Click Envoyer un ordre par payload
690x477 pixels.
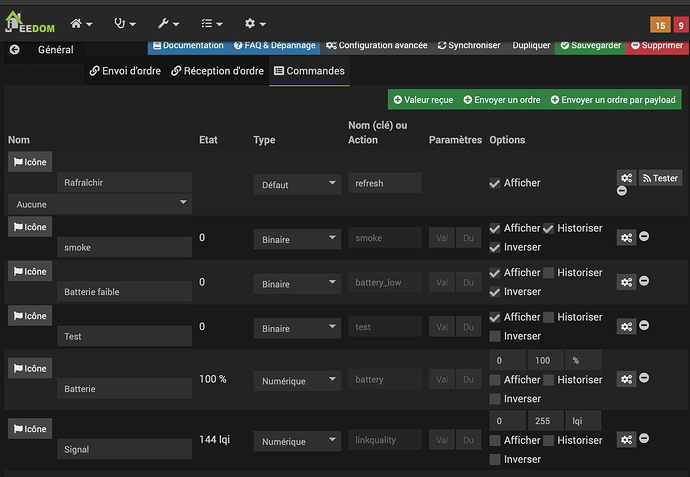(613, 100)
